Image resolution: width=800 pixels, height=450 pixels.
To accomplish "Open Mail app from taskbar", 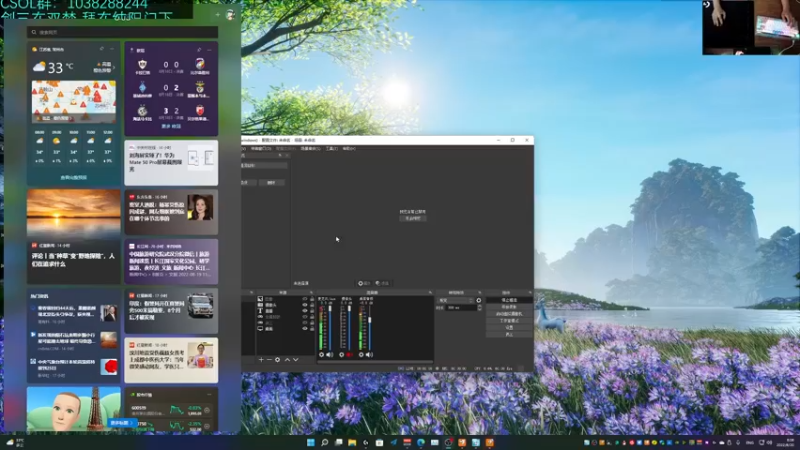I will (x=435, y=442).
